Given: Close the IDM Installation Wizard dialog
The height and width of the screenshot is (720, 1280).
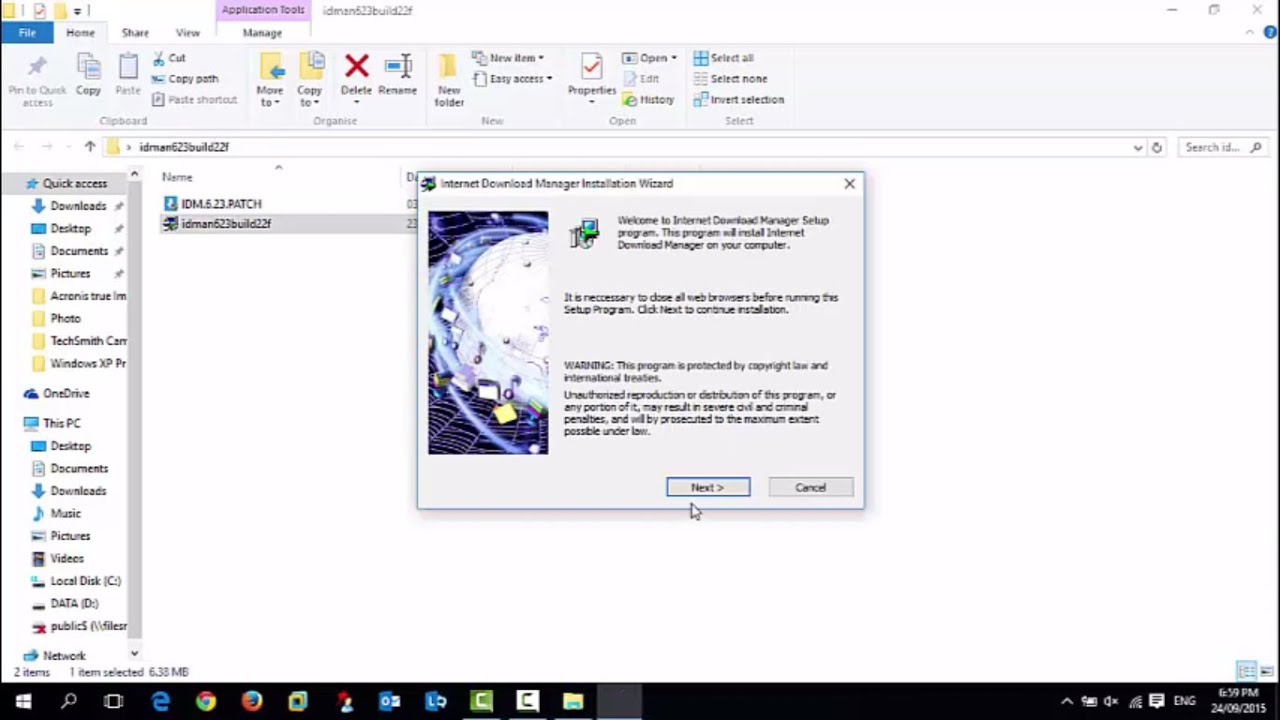Looking at the screenshot, I should pyautogui.click(x=849, y=184).
